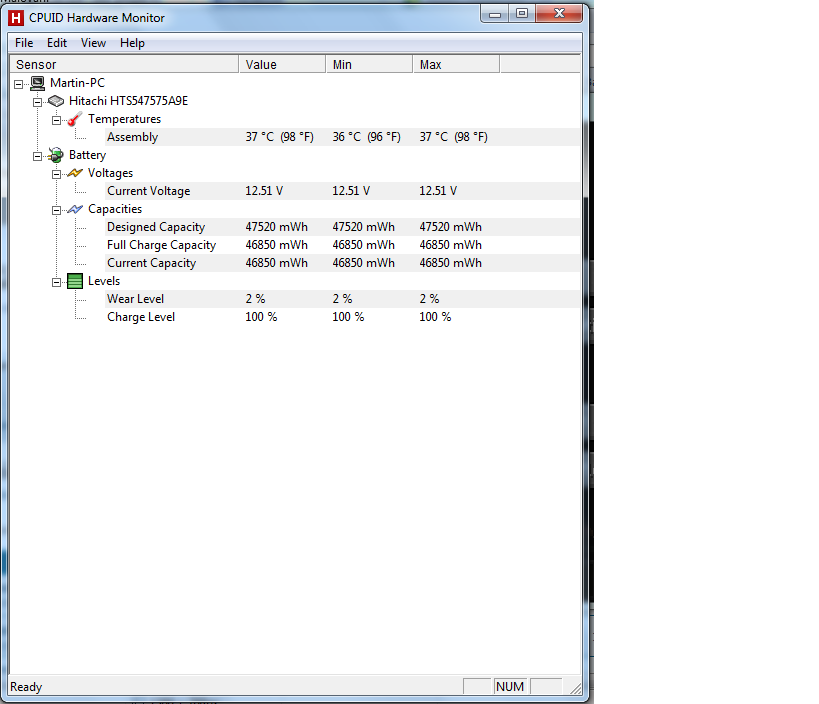Viewport: 819px width, 704px height.
Task: Click the window resize grip corner
Action: coord(576,688)
